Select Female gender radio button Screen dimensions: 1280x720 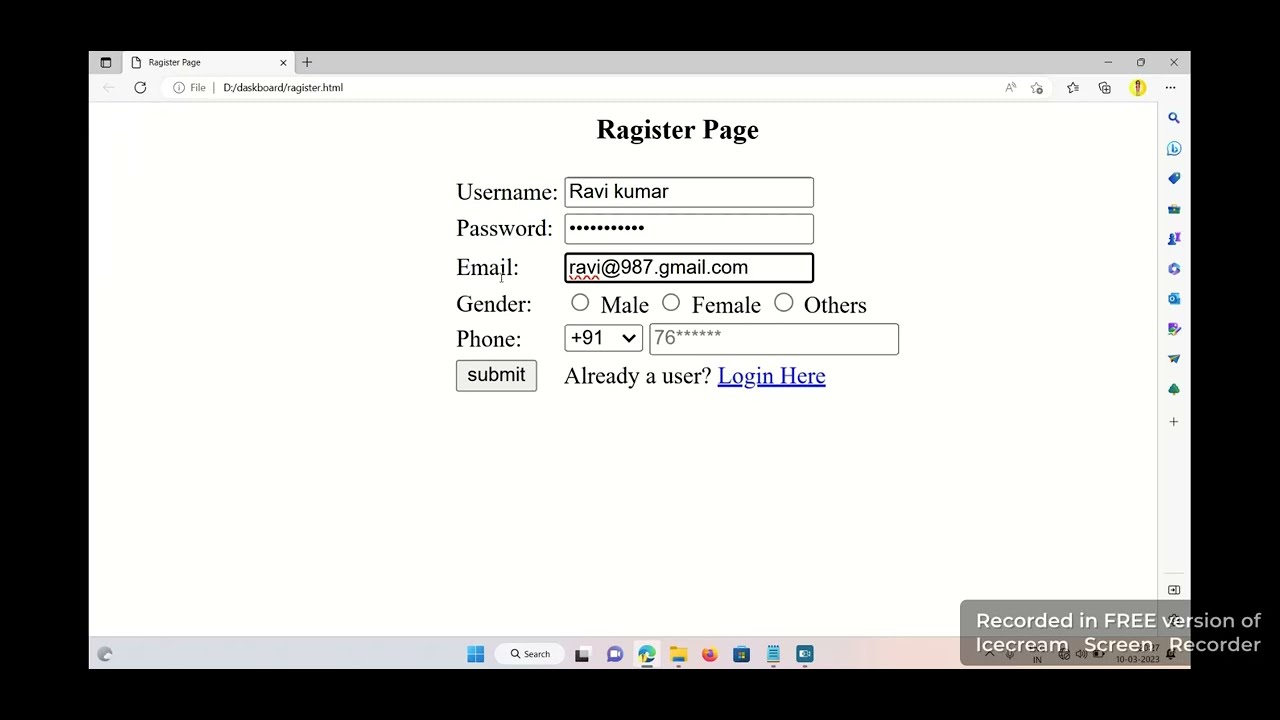click(671, 303)
